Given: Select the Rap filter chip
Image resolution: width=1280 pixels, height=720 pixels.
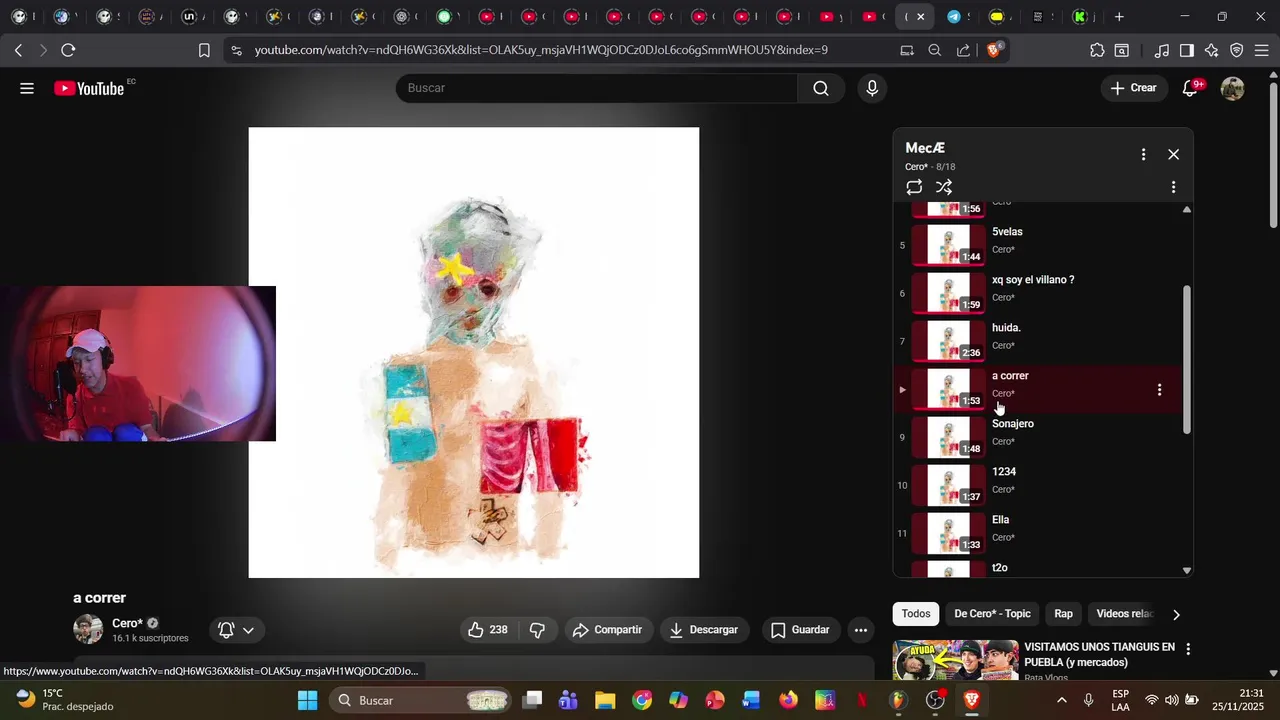Looking at the screenshot, I should 1063,614.
